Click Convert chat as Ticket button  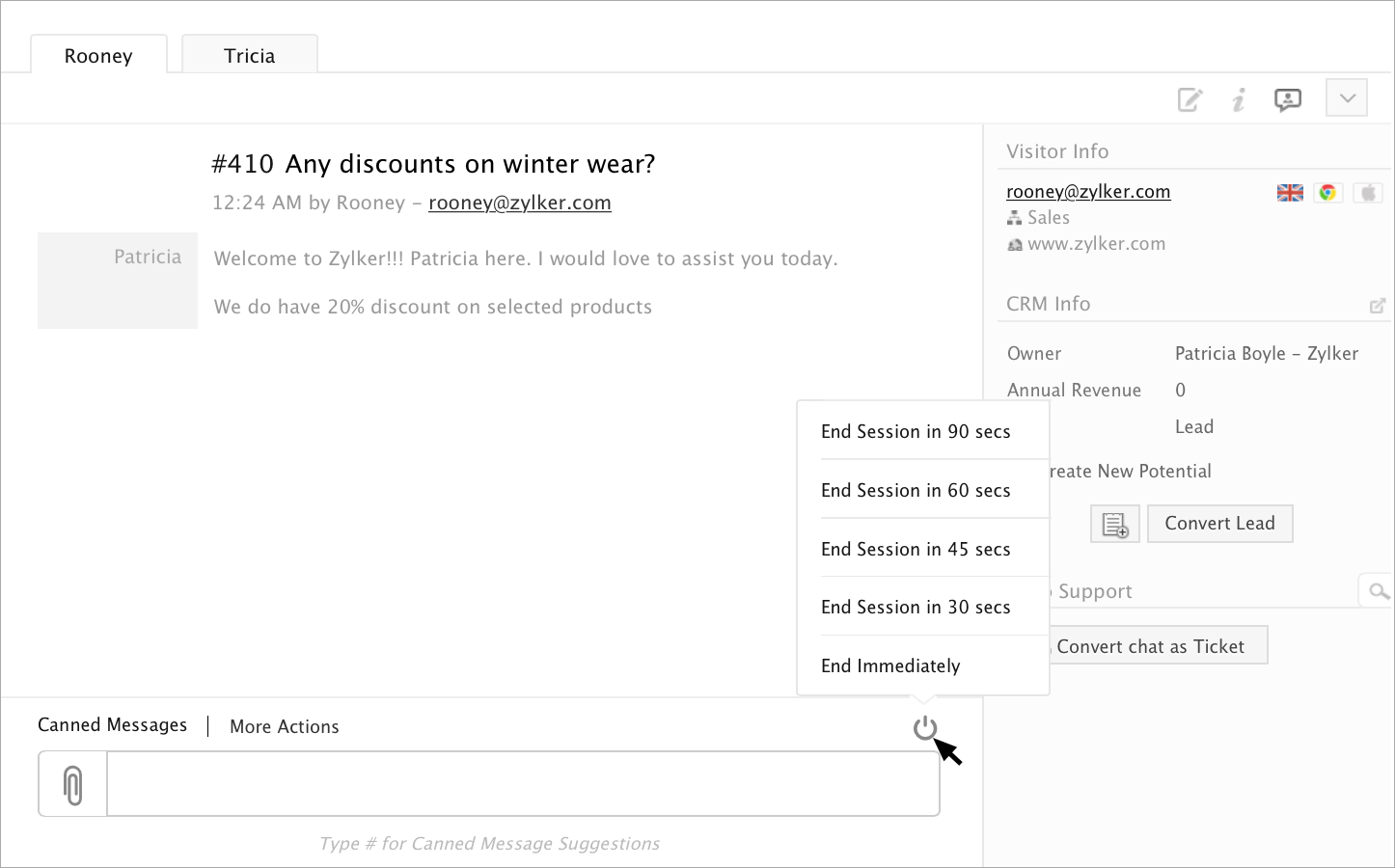point(1151,647)
